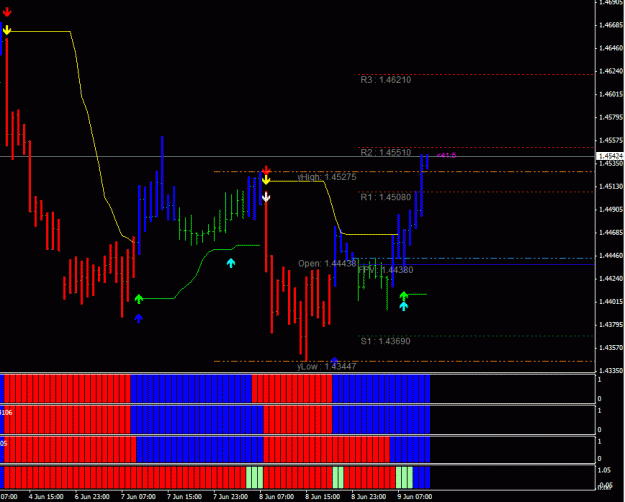Image resolution: width=625 pixels, height=502 pixels.
Task: Click the cyan up arrow below the green trailing line
Action: pos(231,263)
